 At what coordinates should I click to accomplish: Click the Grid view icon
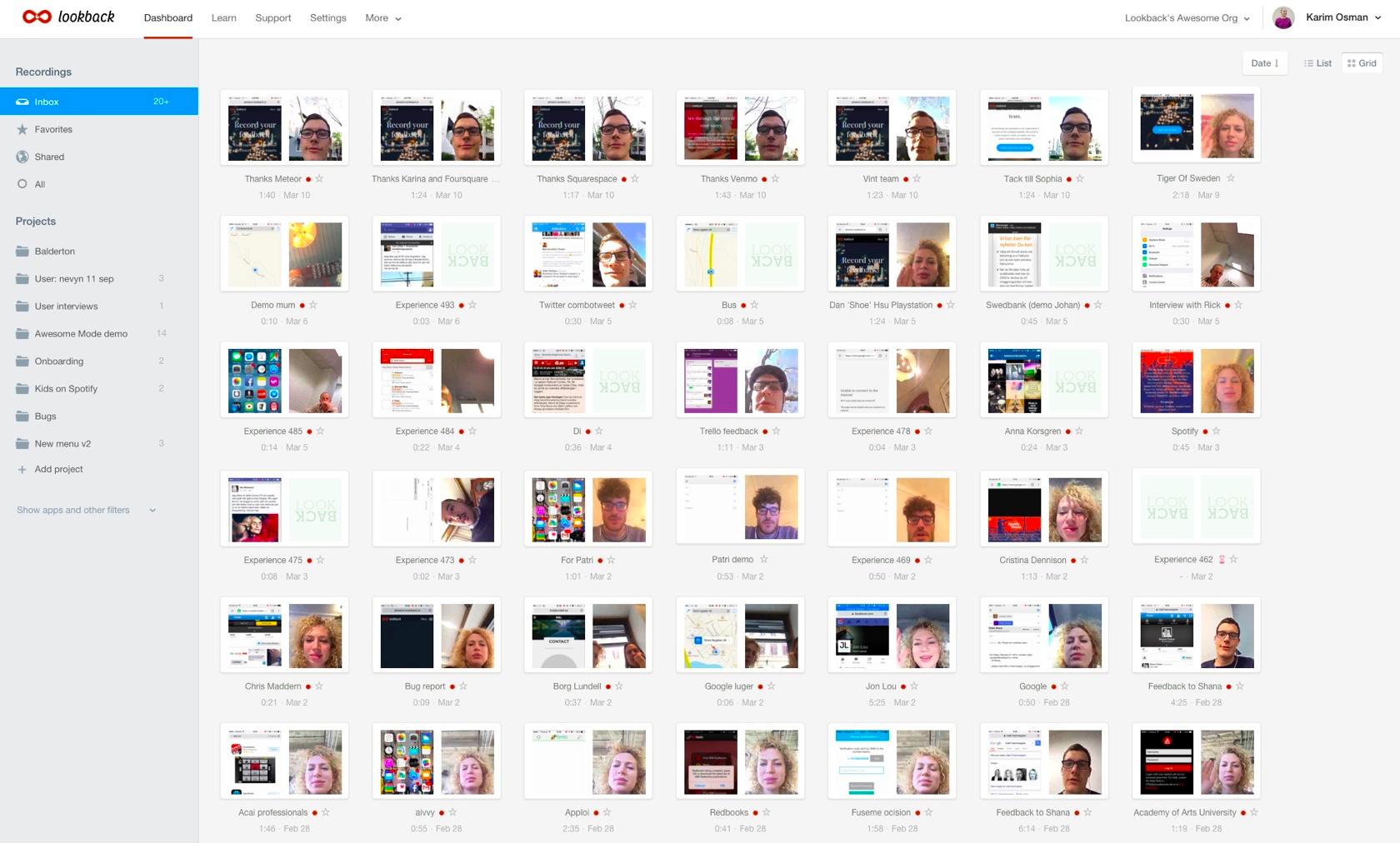1352,63
